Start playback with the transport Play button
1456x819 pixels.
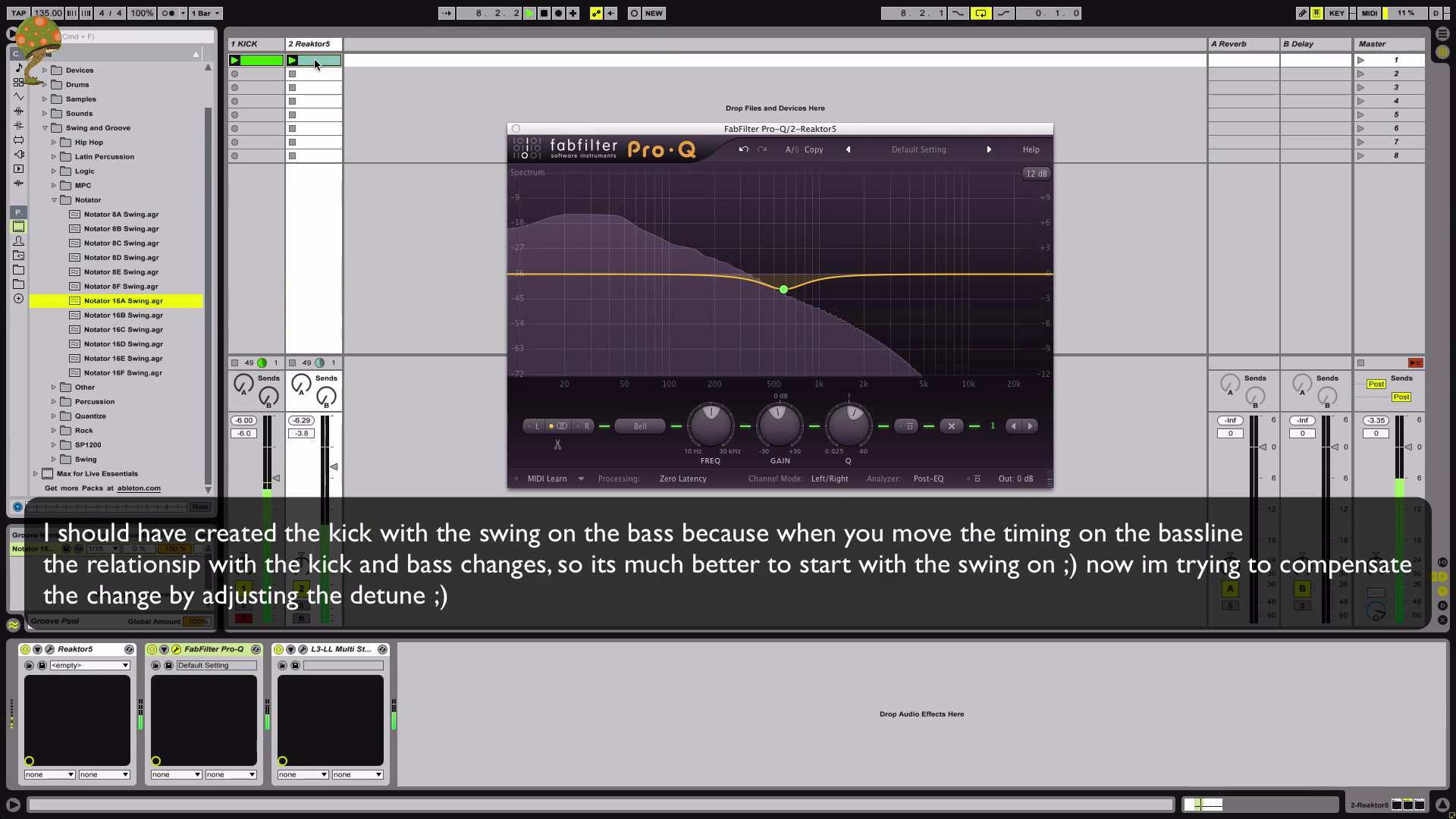(529, 13)
